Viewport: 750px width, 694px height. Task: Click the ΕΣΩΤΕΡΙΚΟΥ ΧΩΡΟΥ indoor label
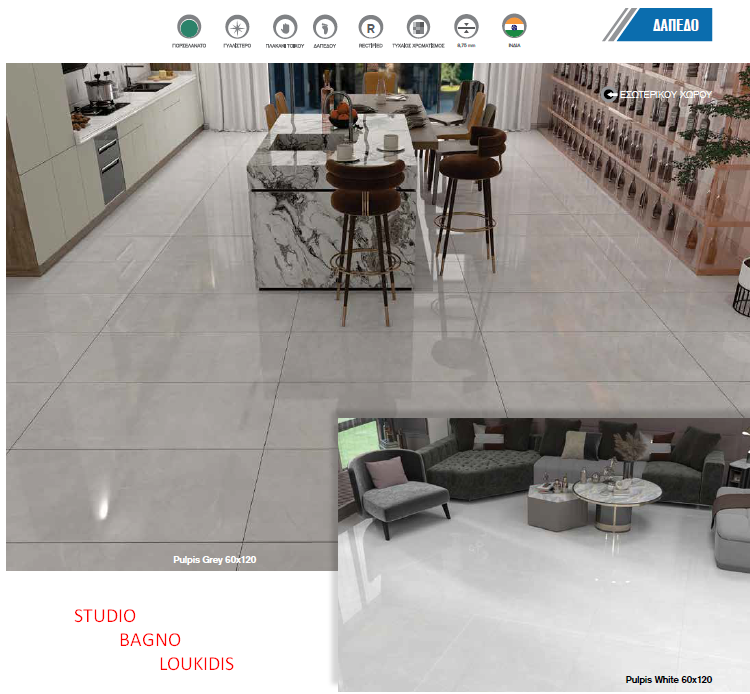660,94
